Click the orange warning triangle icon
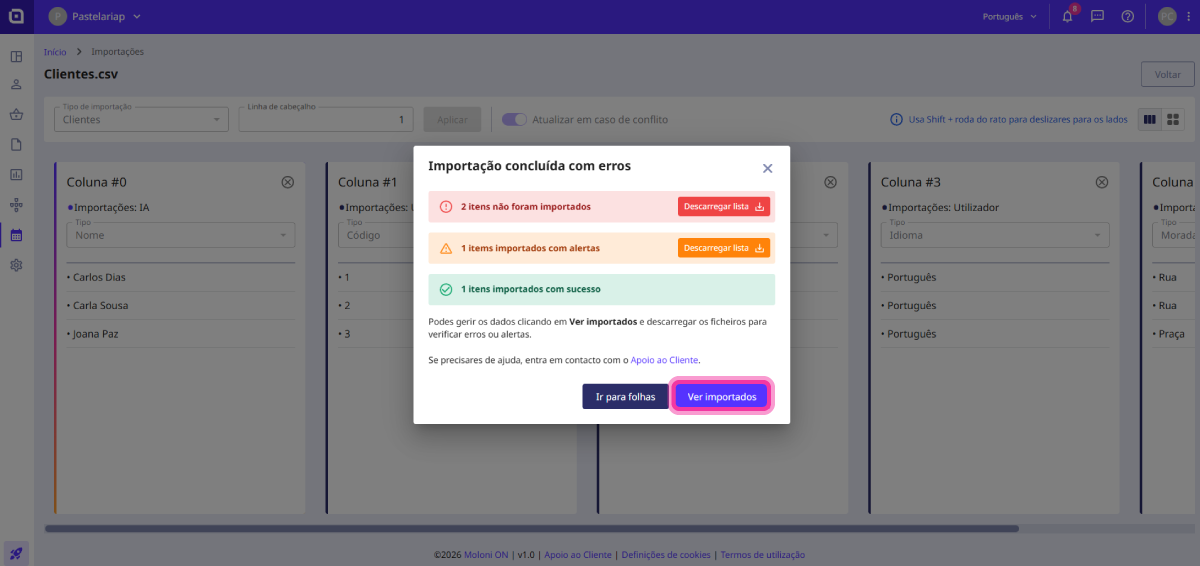The image size is (1200, 566). pos(446,248)
